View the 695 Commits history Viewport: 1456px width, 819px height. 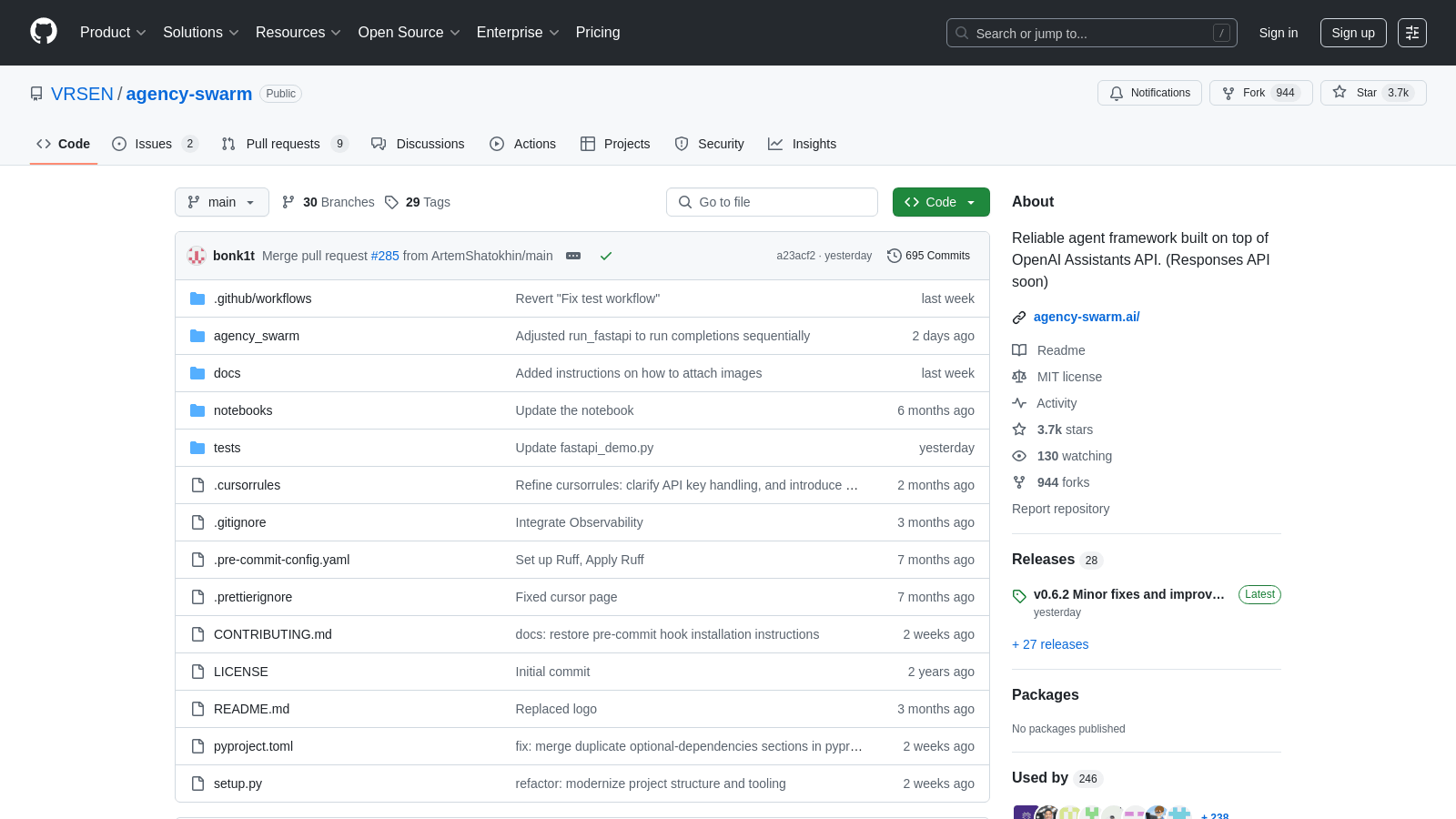pyautogui.click(x=928, y=256)
